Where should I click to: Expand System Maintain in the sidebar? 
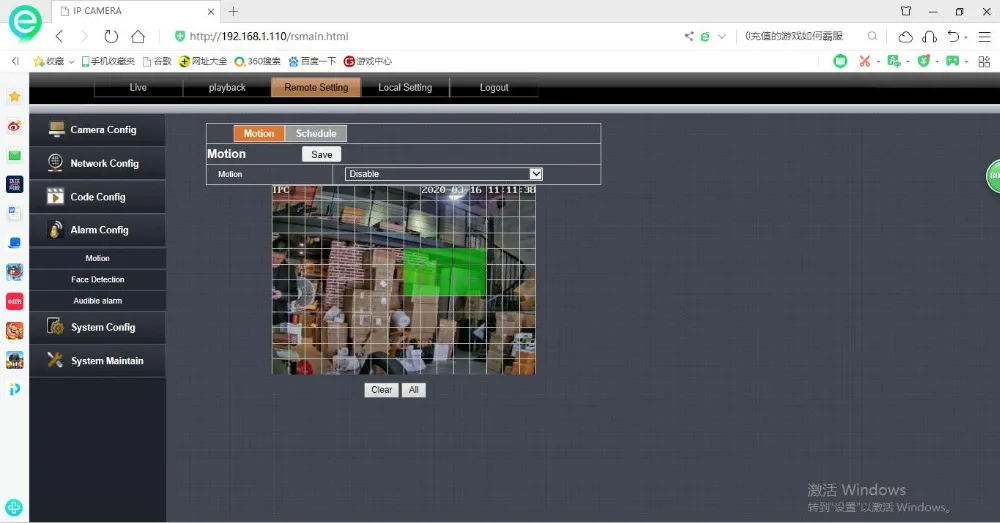(97, 361)
